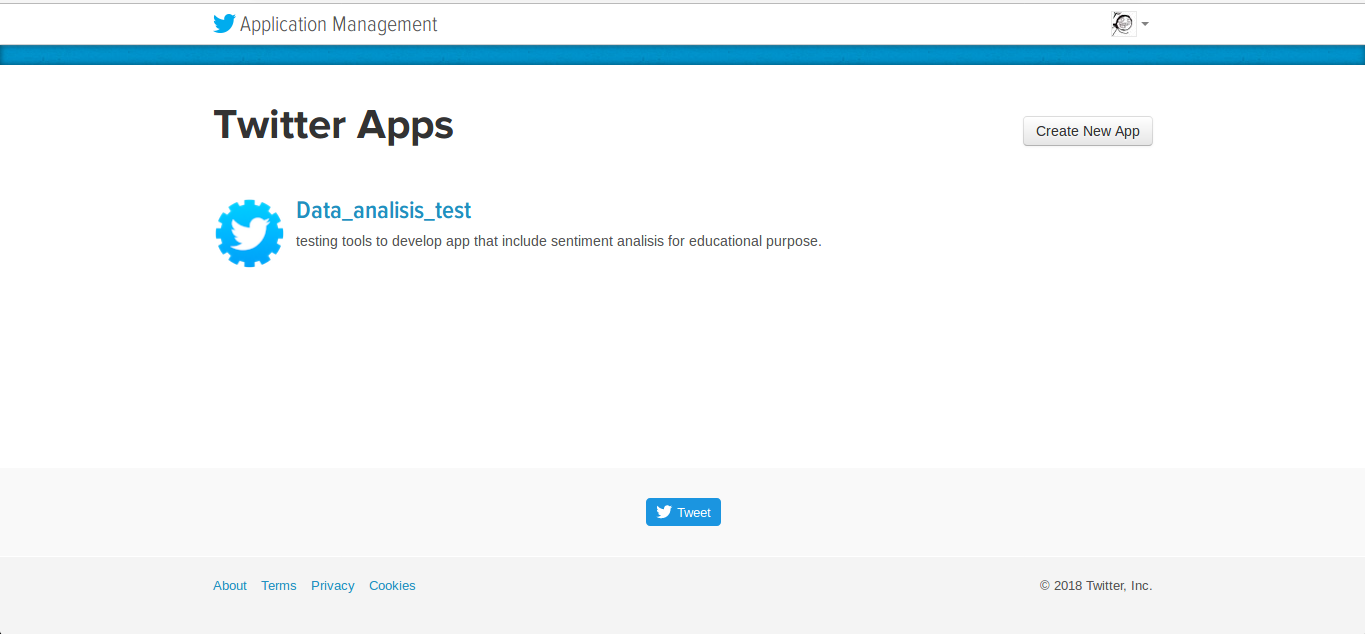Open the Cookies footer link

392,586
